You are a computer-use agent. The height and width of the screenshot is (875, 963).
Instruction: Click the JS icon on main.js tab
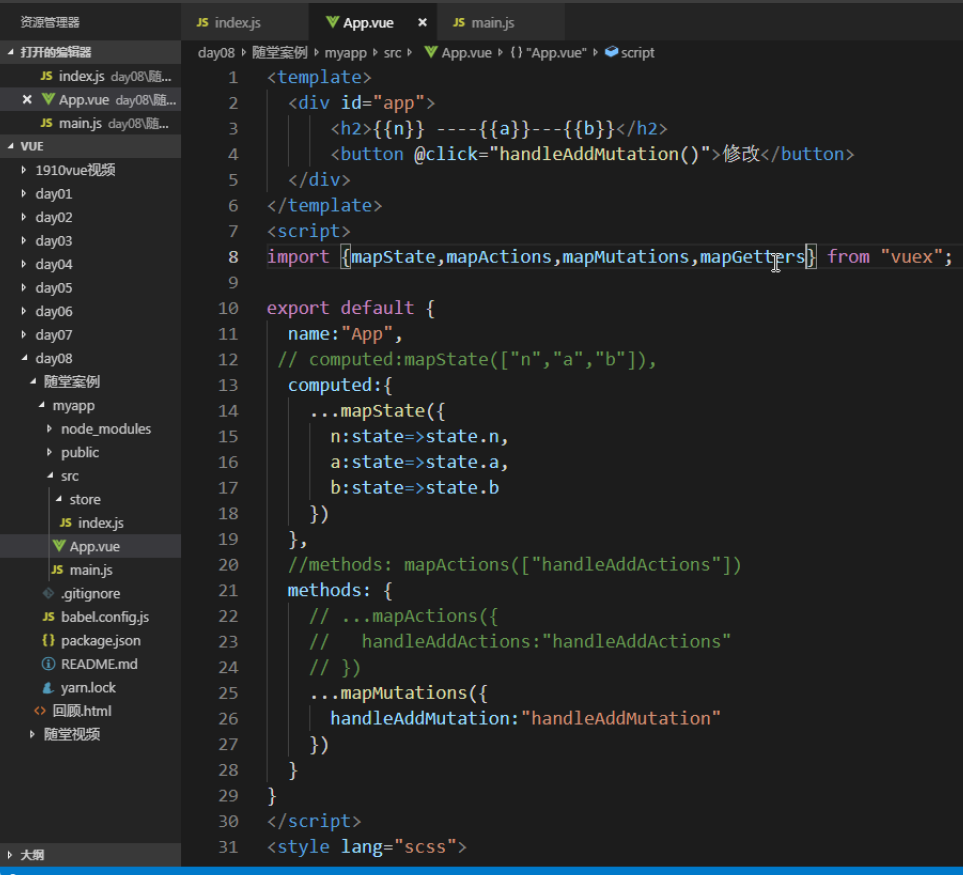[x=459, y=23]
